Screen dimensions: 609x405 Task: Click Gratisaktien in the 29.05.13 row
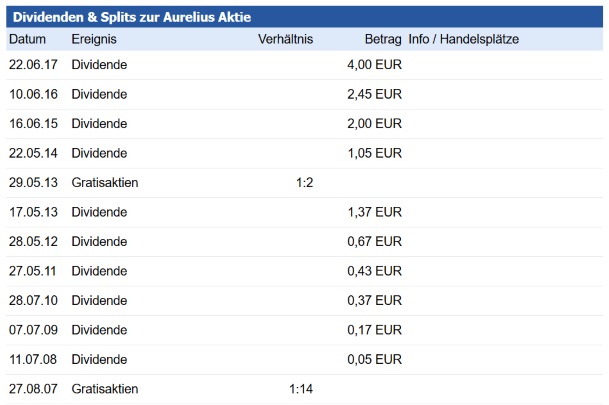(x=105, y=183)
